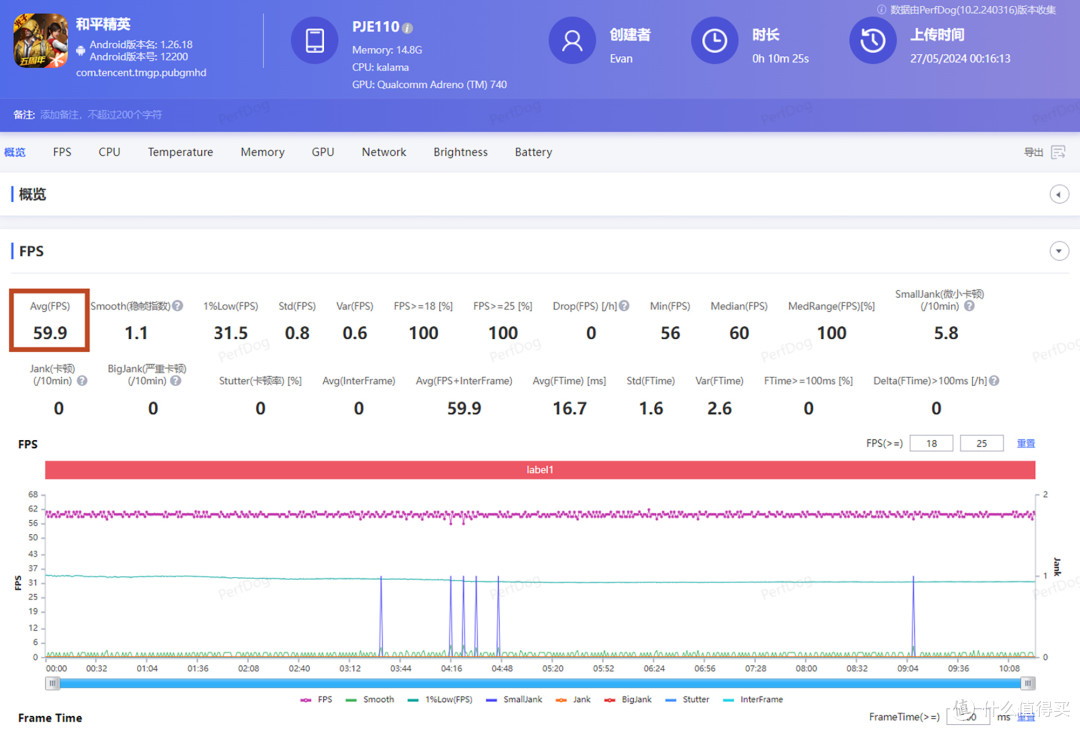The width and height of the screenshot is (1080, 731).
Task: Open the Battery tab
Action: click(533, 152)
